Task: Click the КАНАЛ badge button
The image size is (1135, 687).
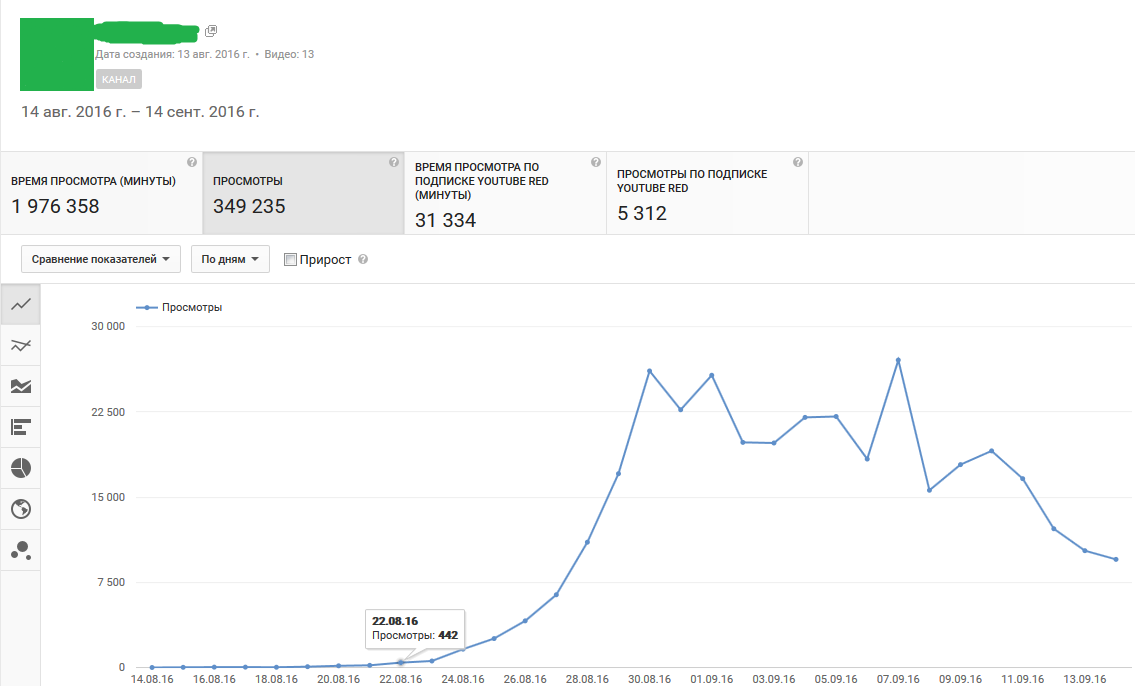Action: tap(119, 79)
